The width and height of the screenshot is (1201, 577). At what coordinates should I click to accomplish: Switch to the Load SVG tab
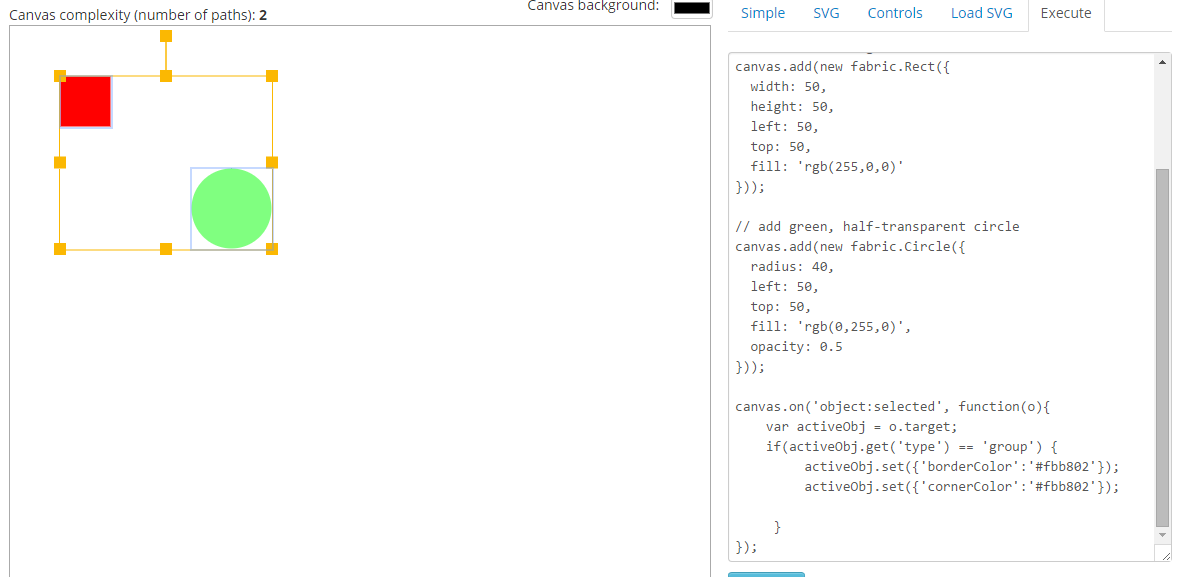981,13
